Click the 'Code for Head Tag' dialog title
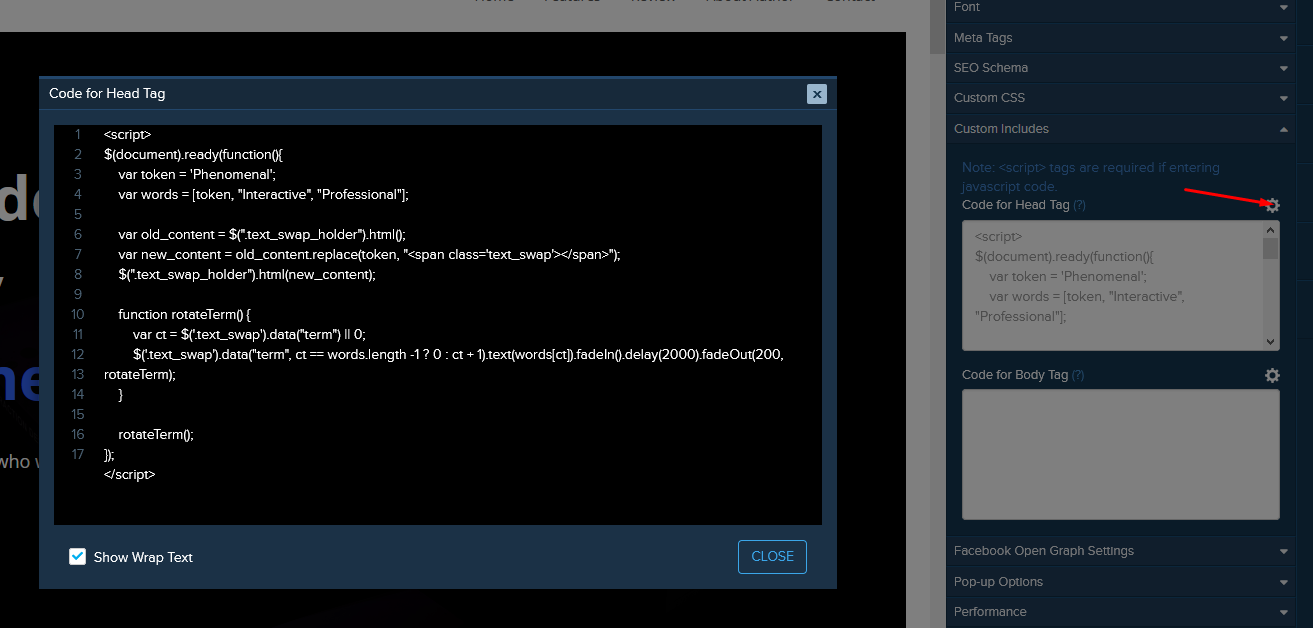Viewport: 1313px width, 628px height. point(107,93)
